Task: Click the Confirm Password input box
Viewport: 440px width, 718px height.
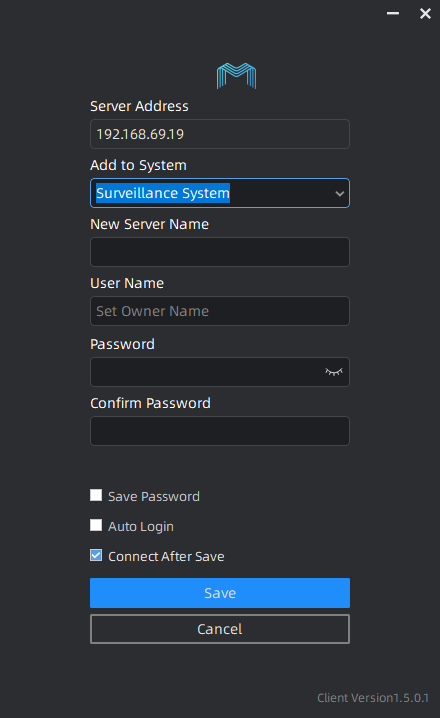Action: coord(220,431)
